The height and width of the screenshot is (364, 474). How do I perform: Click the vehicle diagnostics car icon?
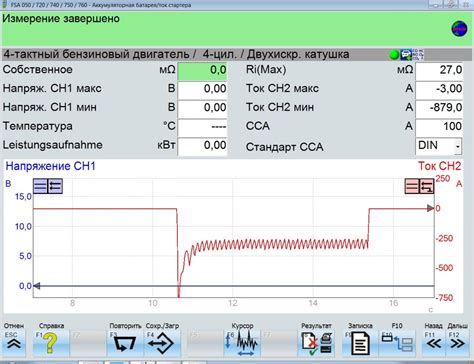click(406, 55)
